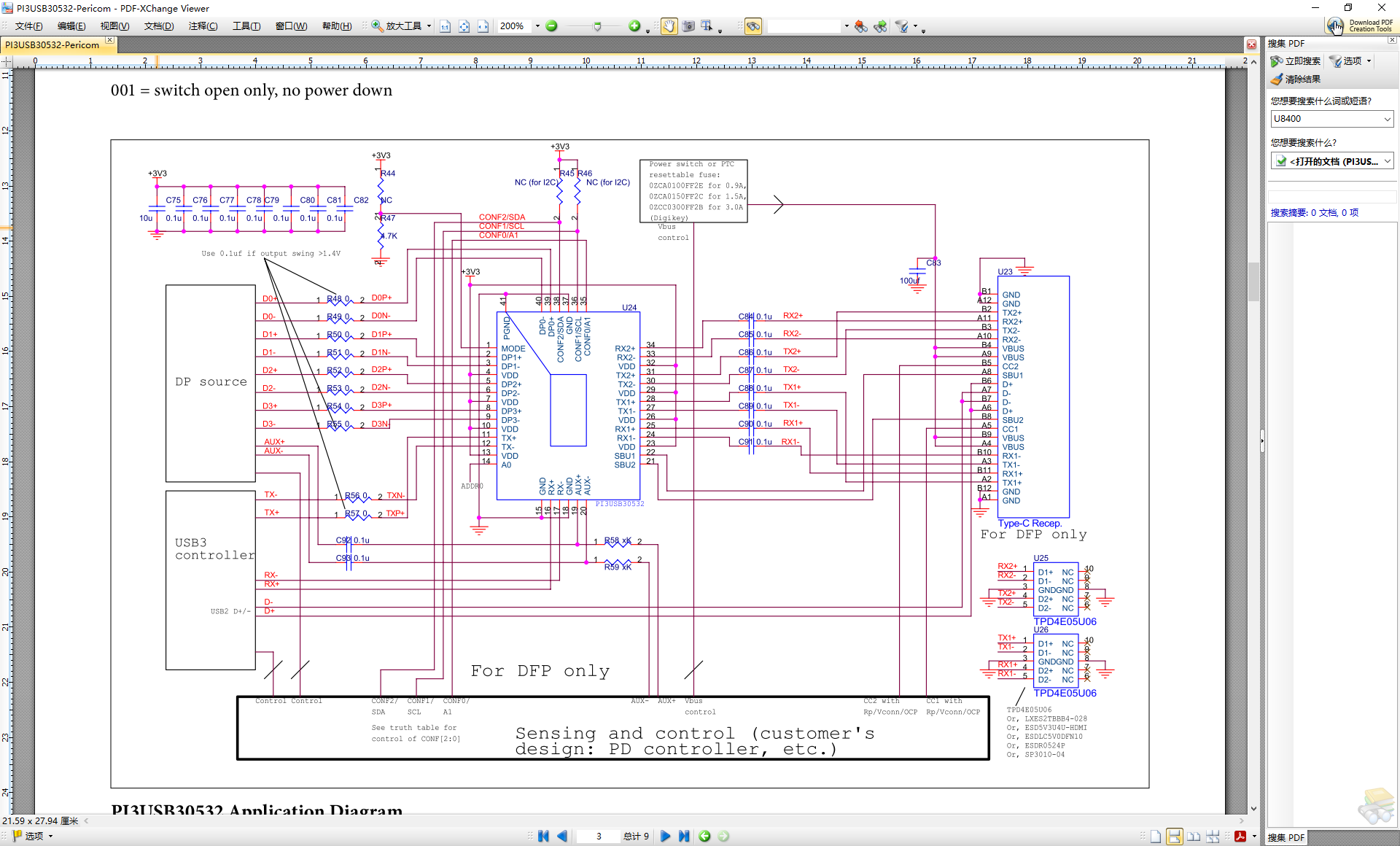Start search with 立即搜索

1296,61
